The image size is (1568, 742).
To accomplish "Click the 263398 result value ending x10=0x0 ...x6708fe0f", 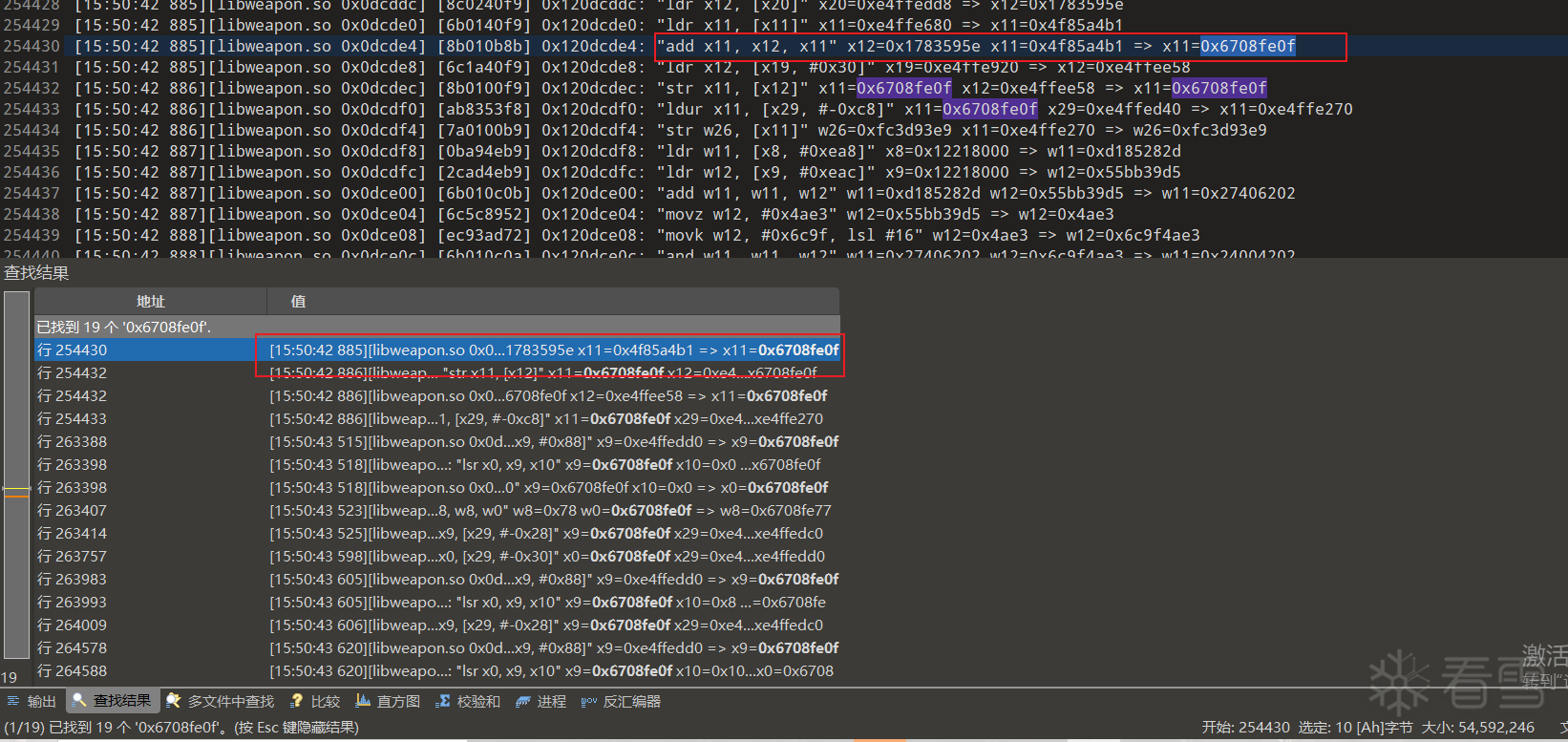I will pyautogui.click(x=545, y=464).
